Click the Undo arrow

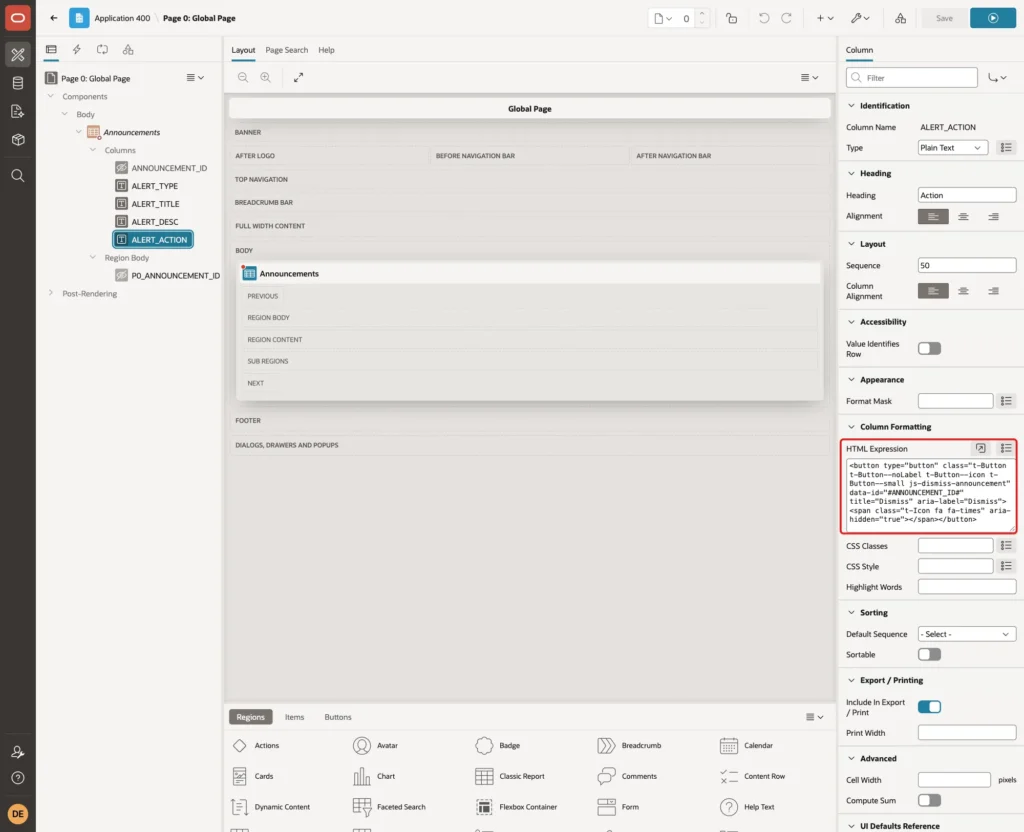[763, 18]
